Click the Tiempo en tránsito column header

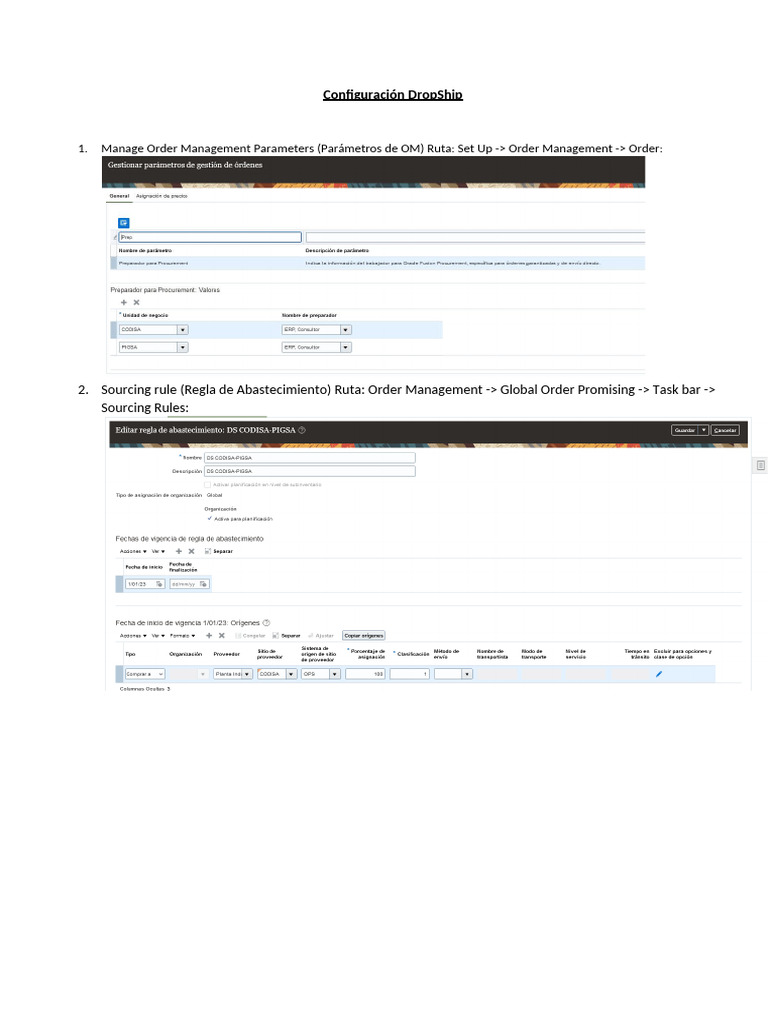[637, 654]
